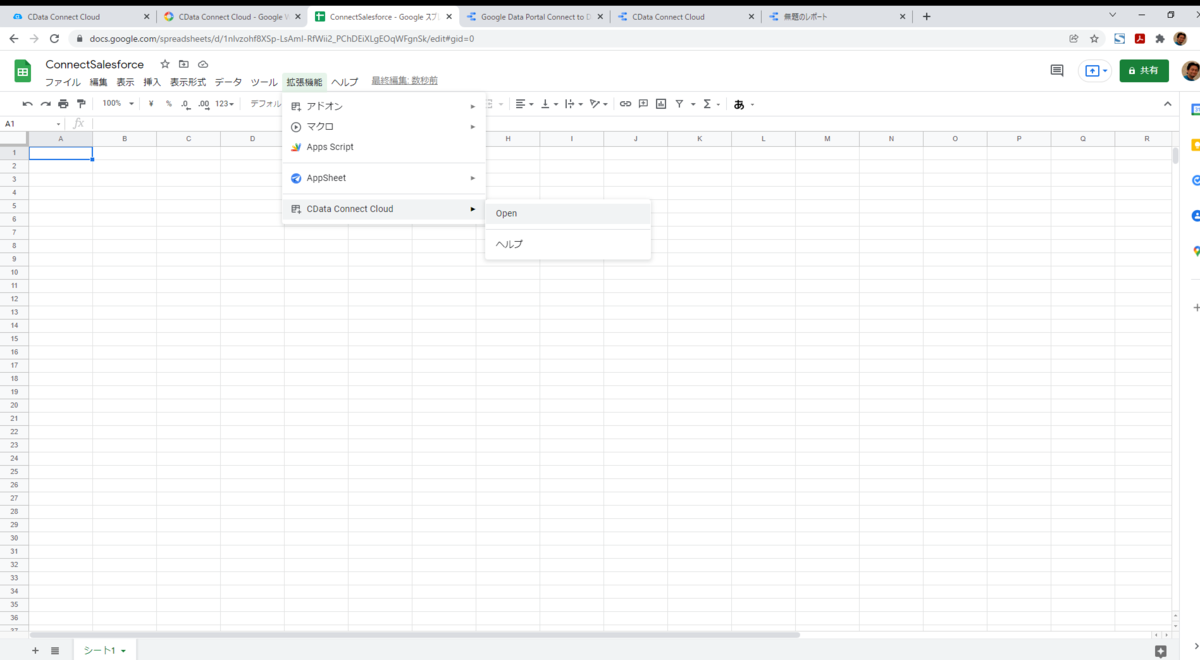Apply percent number format
The height and width of the screenshot is (660, 1200).
169,104
